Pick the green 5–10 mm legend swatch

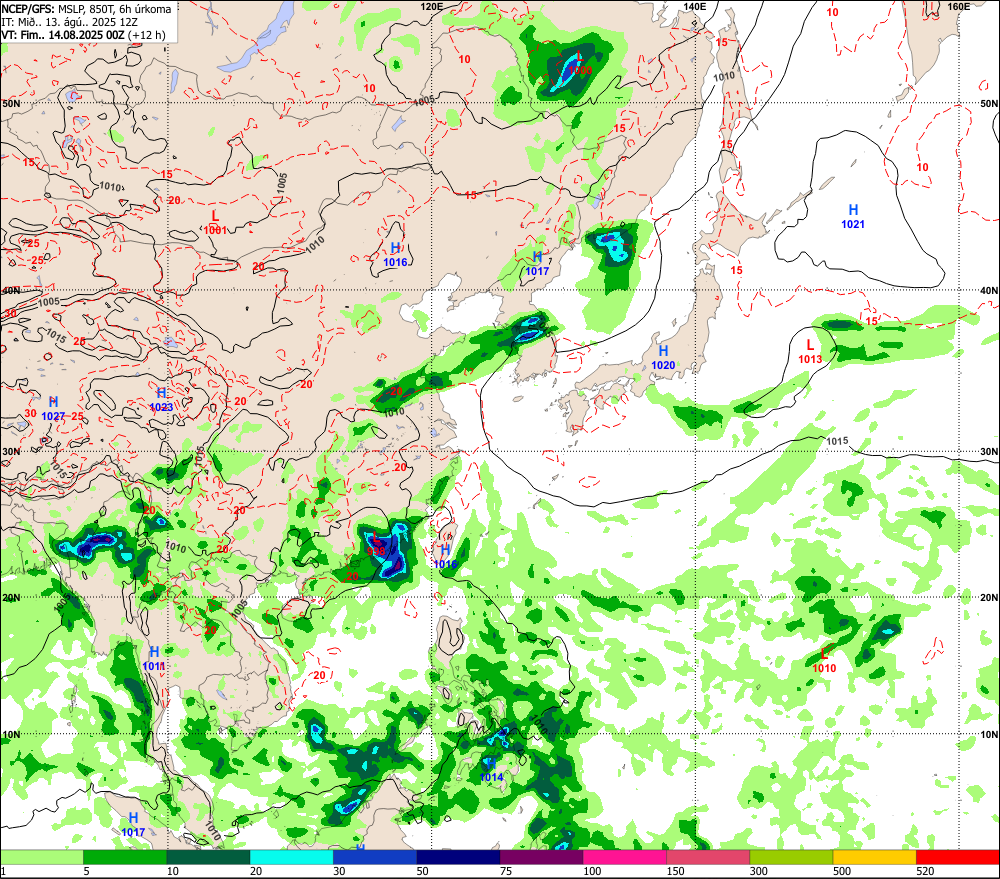tap(125, 857)
